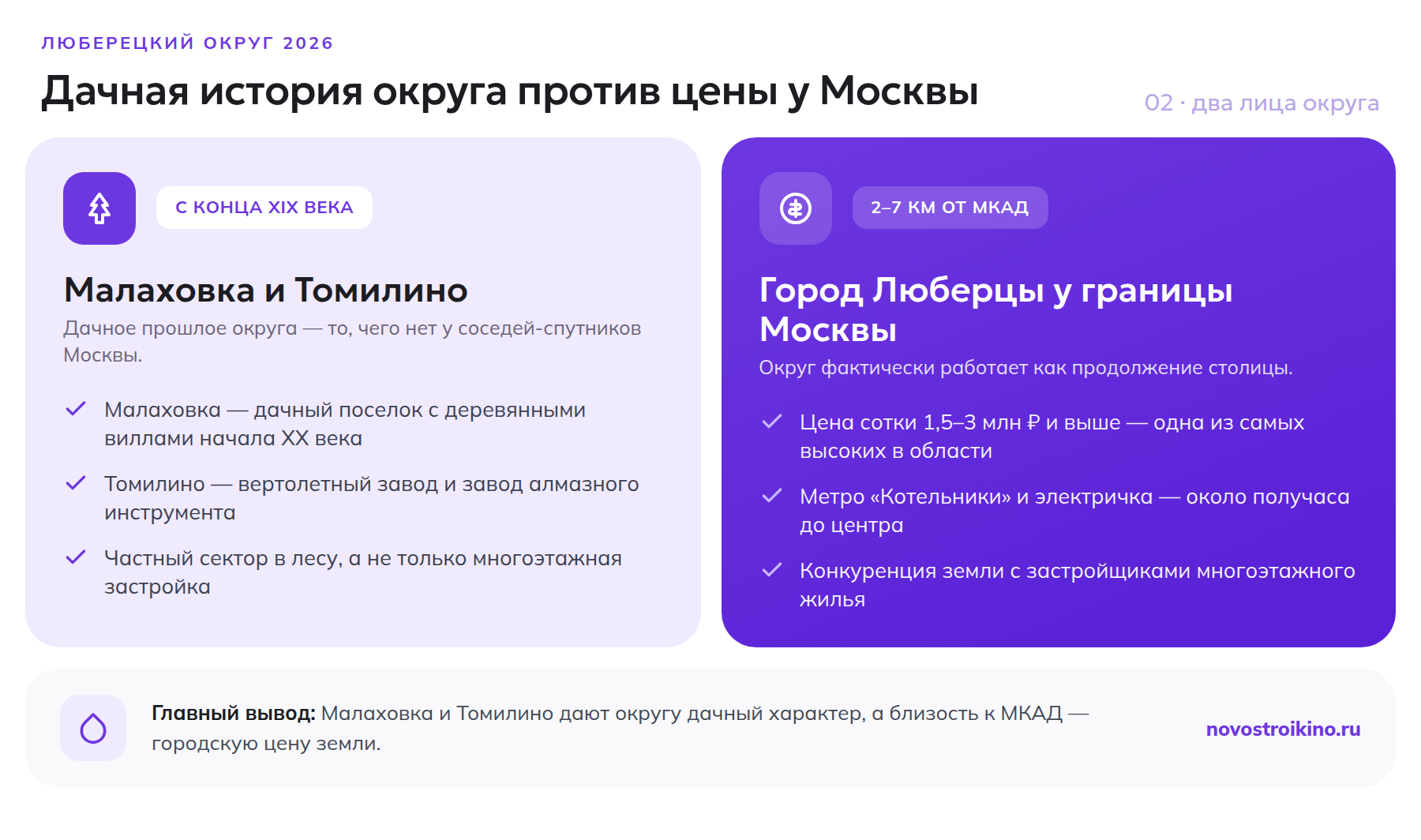Click checkmark next to Томилино — вертолетный завод

pyautogui.click(x=76, y=483)
